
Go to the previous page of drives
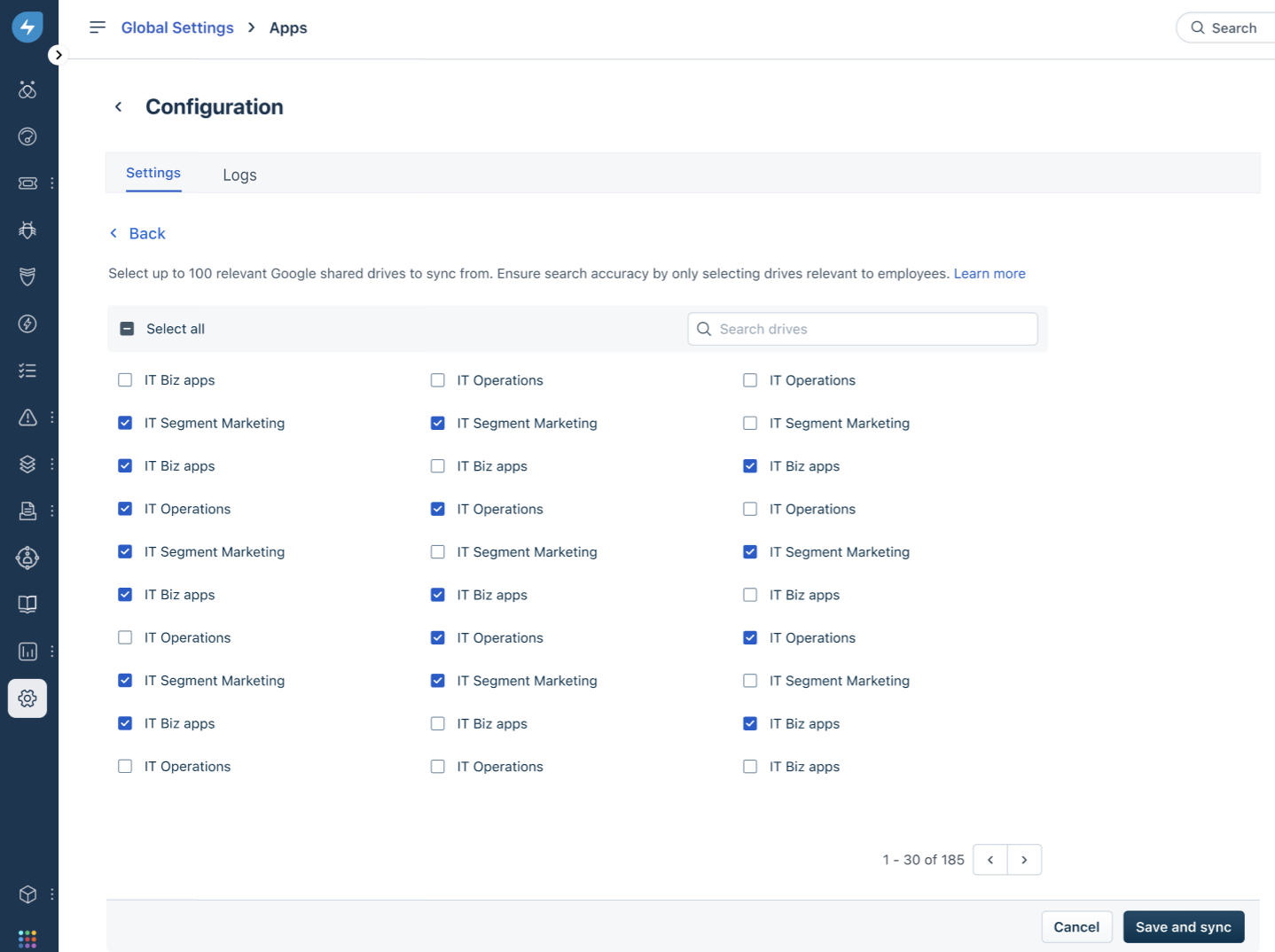click(x=990, y=860)
